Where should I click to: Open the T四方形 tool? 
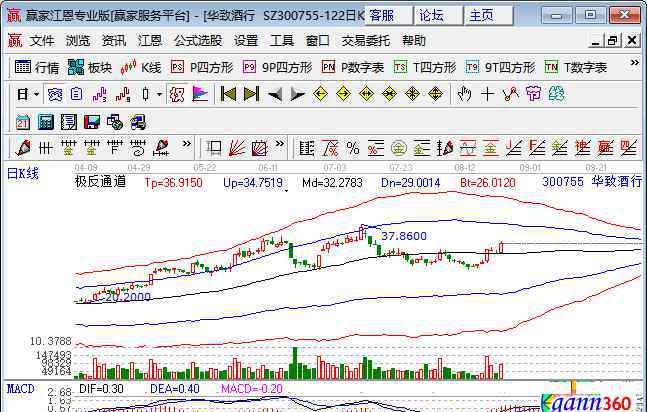[425, 67]
